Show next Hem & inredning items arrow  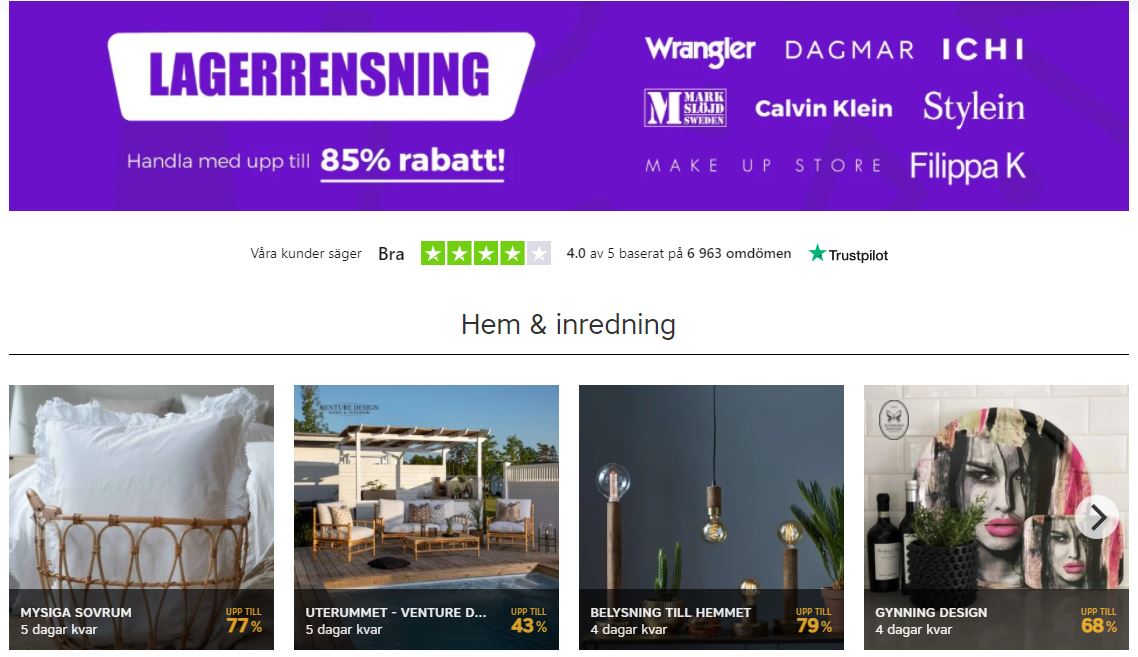(1097, 518)
